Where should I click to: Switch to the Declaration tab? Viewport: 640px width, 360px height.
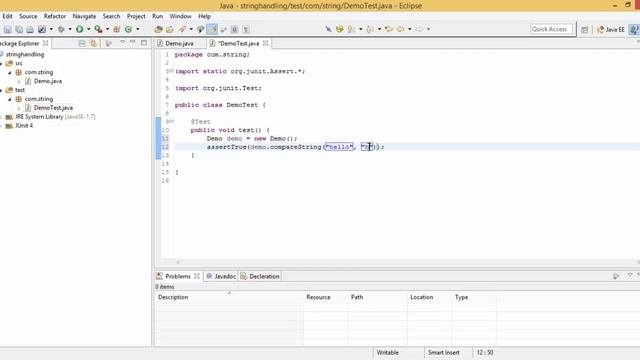point(260,276)
